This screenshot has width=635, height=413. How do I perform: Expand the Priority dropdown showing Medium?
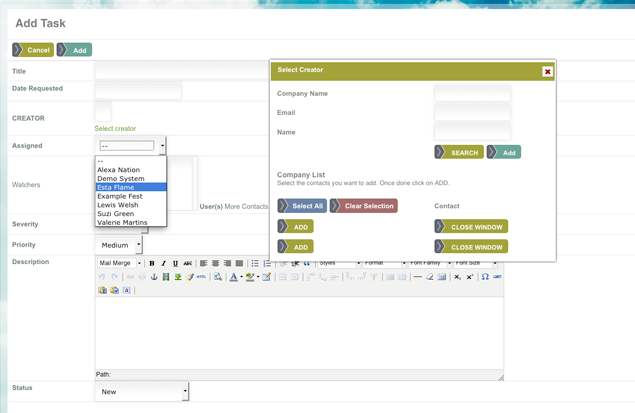120,245
